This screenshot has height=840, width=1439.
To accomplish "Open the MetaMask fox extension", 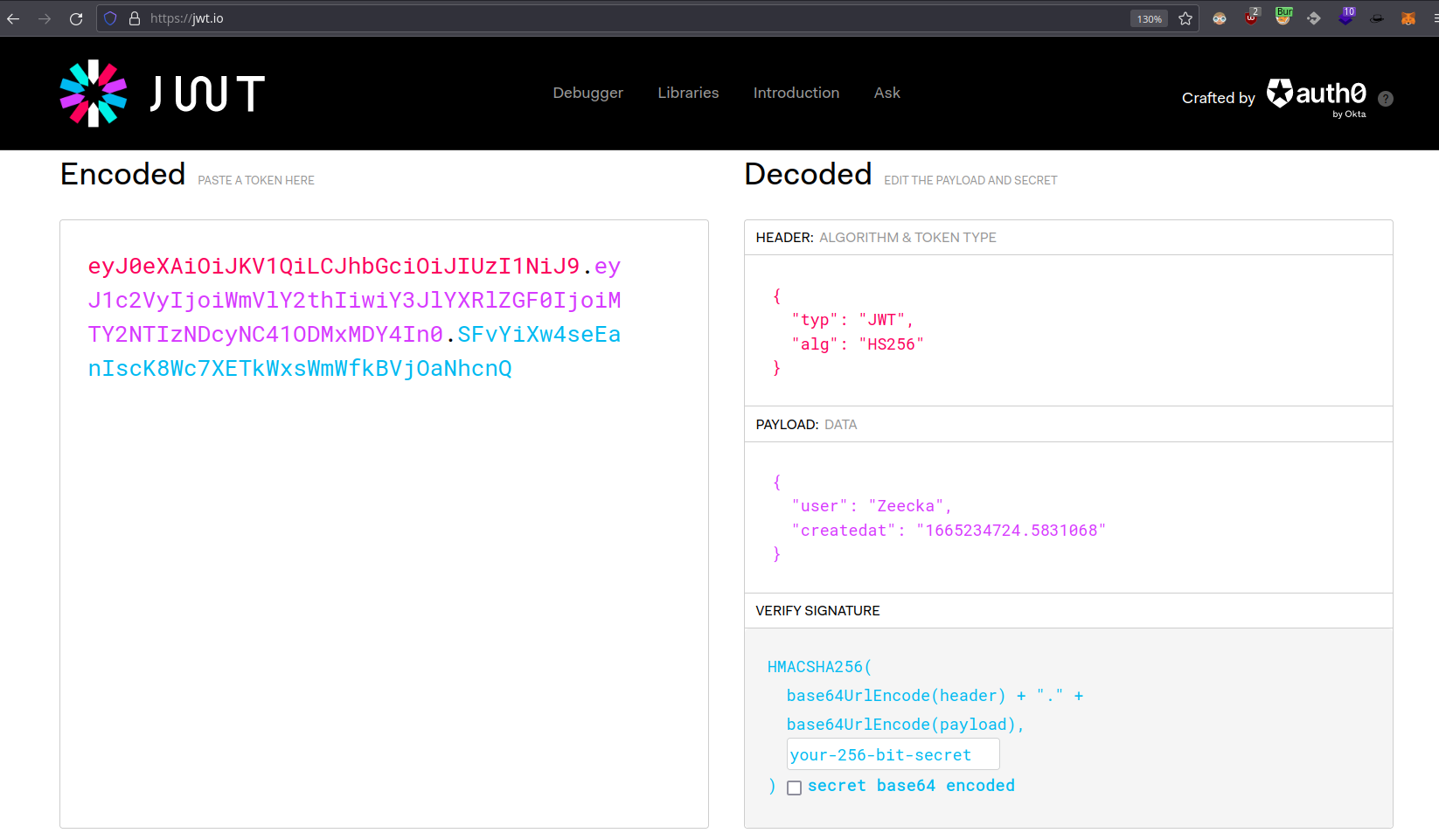I will click(x=1408, y=18).
